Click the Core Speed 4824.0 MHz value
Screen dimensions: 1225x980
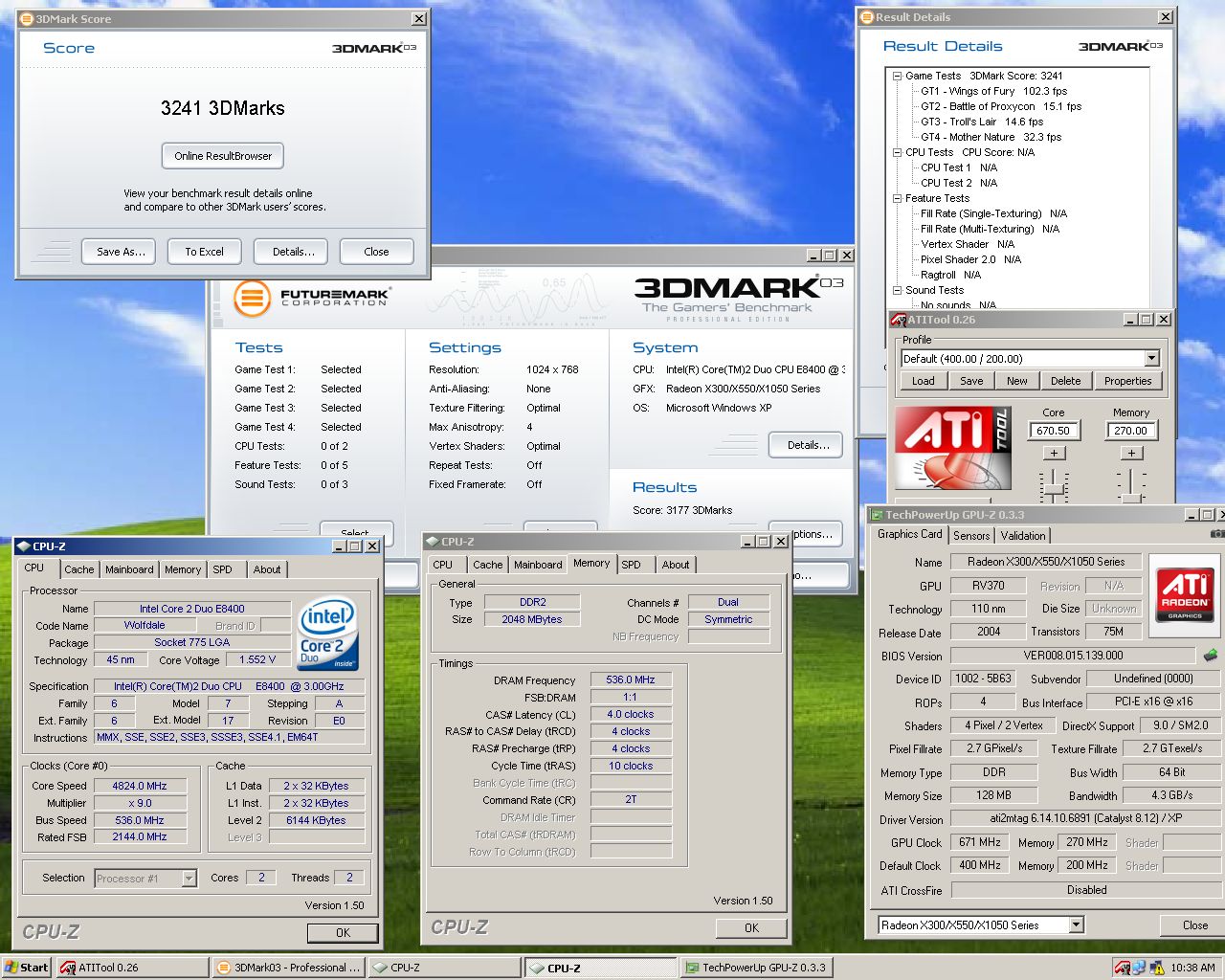point(140,786)
